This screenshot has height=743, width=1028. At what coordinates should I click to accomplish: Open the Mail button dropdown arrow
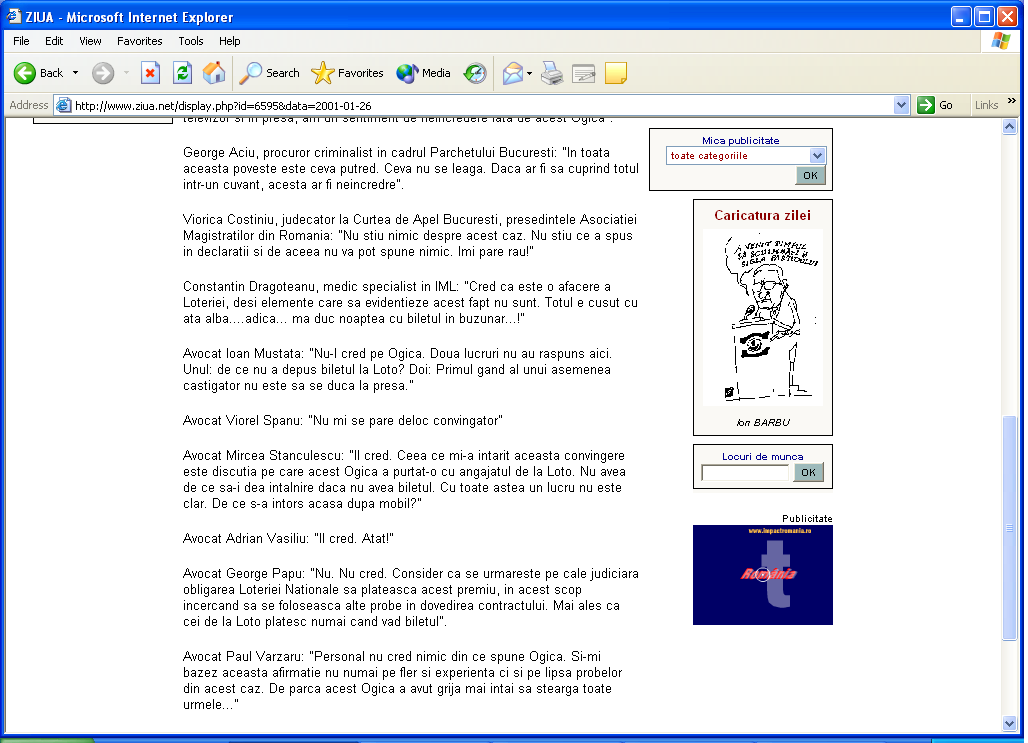tap(529, 73)
